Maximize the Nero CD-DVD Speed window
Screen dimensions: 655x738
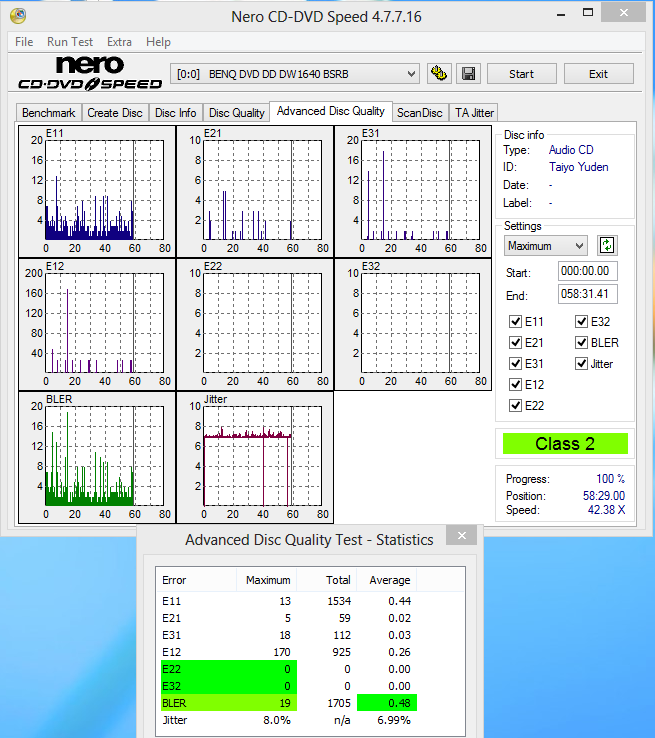(x=588, y=13)
